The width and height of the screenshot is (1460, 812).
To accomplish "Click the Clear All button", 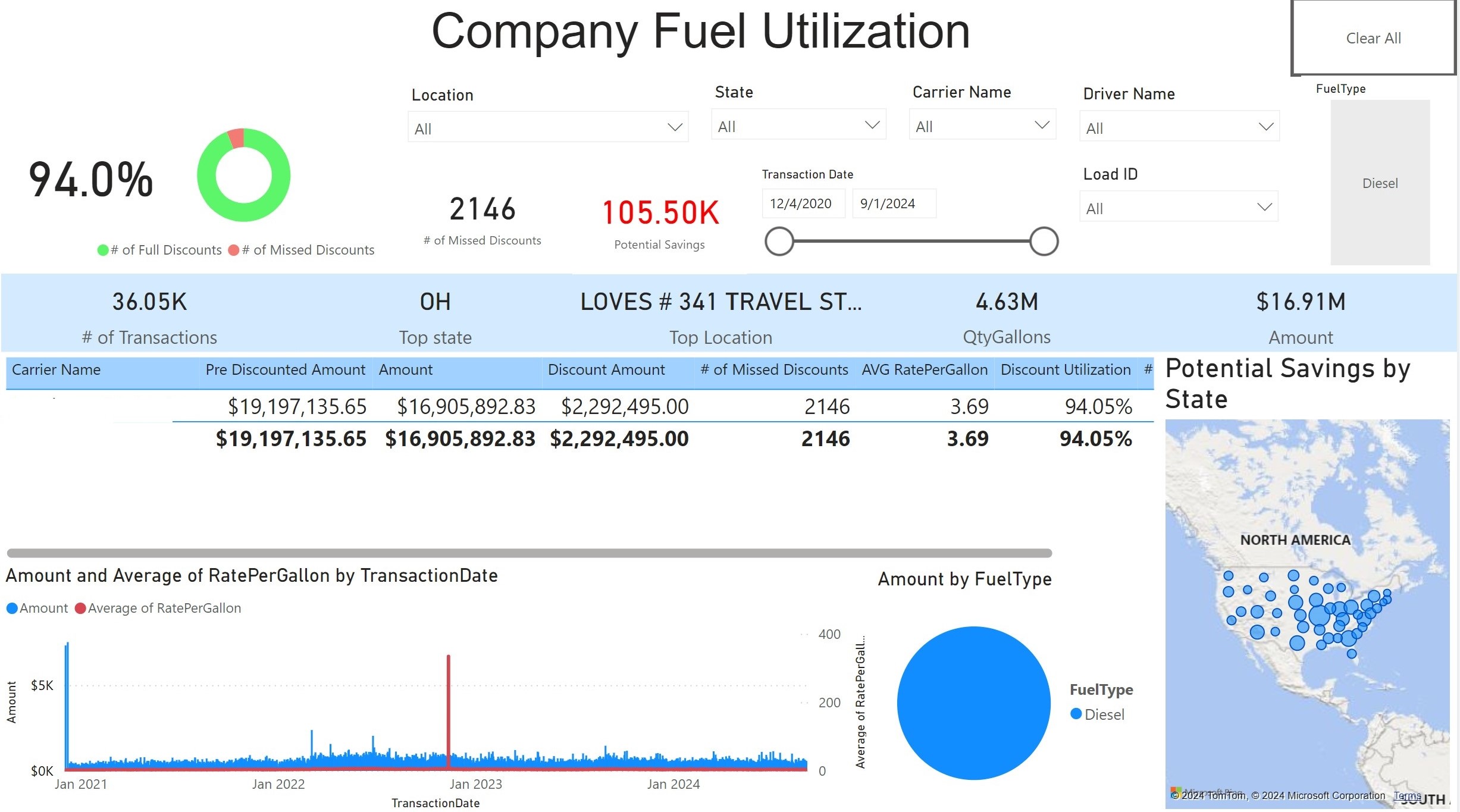I will [1373, 37].
